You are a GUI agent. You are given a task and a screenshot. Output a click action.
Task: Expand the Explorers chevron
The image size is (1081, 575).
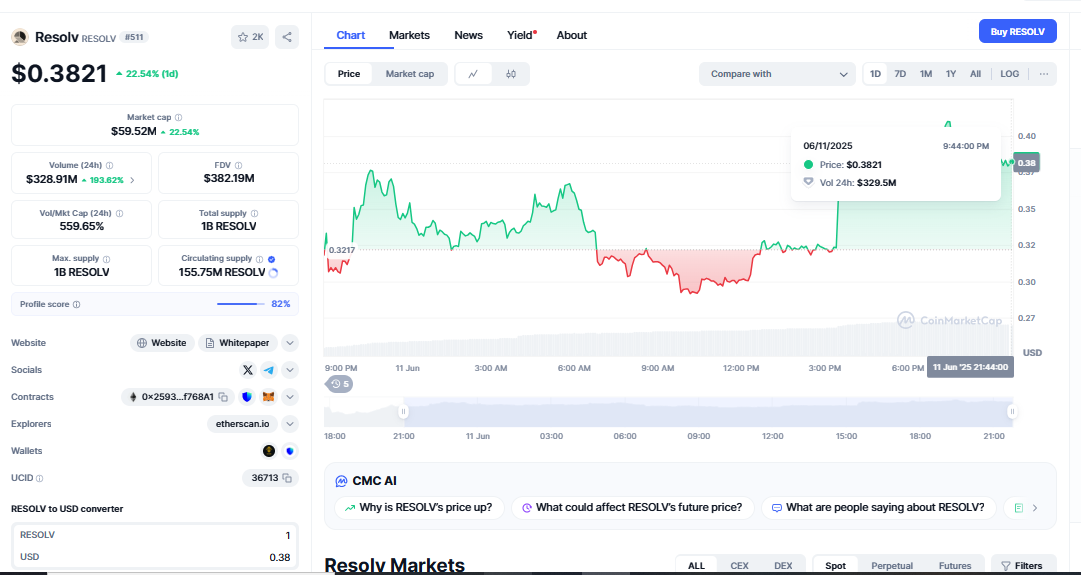tap(290, 424)
